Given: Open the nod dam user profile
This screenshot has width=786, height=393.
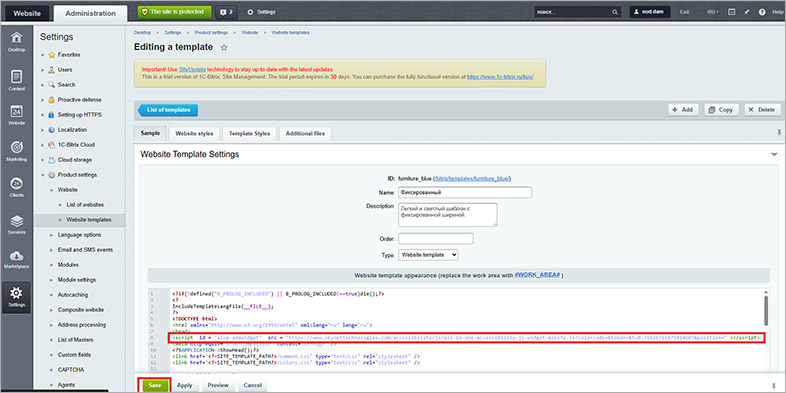Looking at the screenshot, I should click(650, 12).
